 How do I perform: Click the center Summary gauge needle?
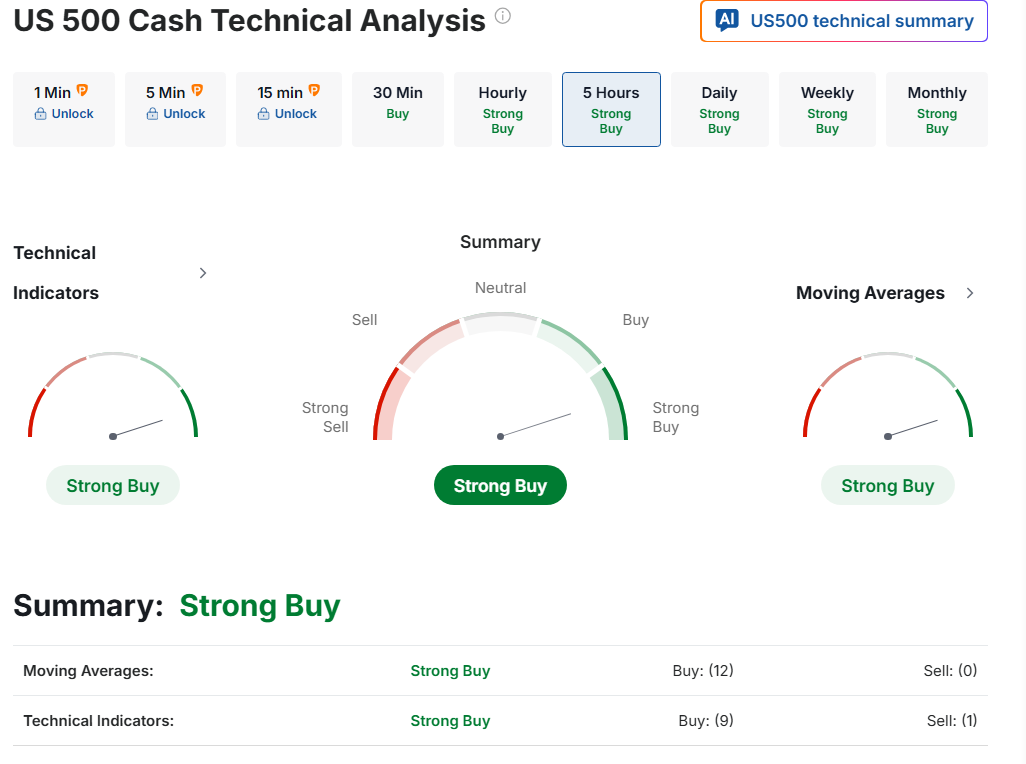point(535,425)
